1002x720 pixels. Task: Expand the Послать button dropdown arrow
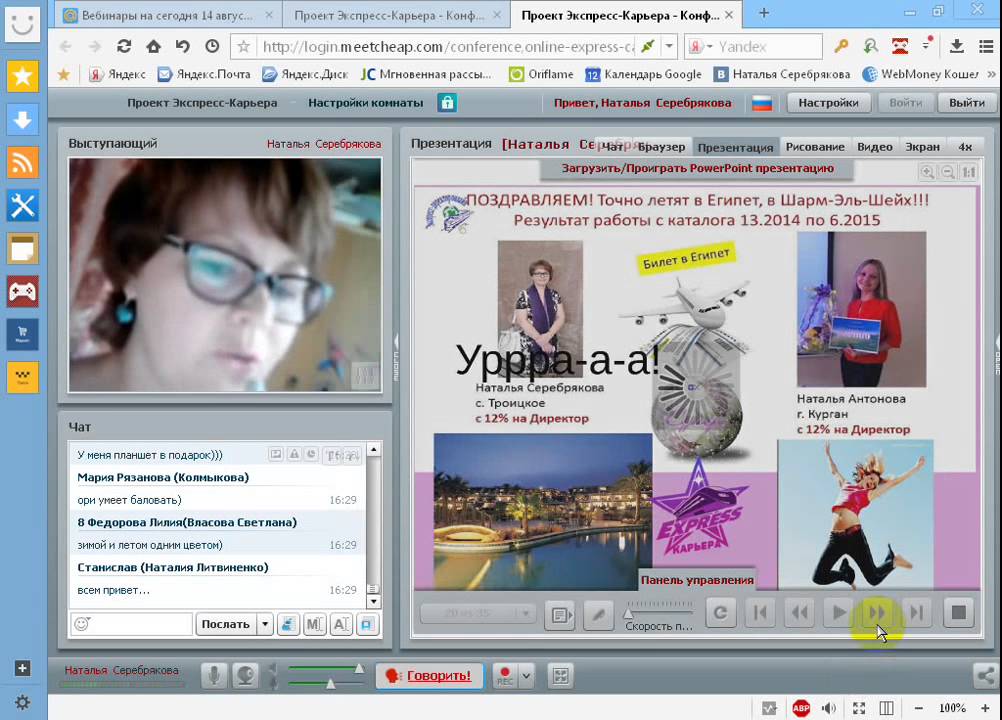coord(265,624)
